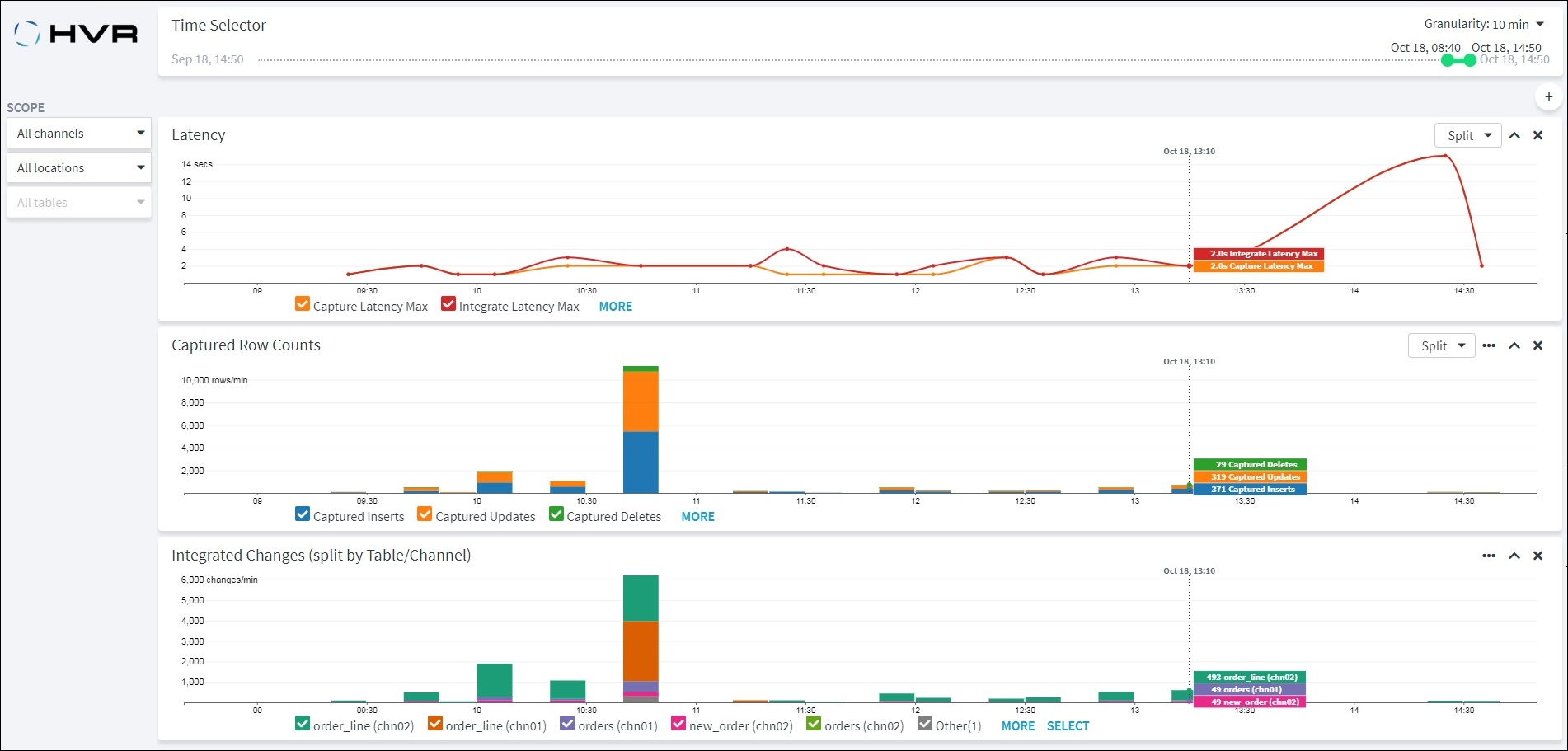Click the 2.0s Integrate Latency Max tooltip
This screenshot has height=751, width=1568.
click(1259, 254)
